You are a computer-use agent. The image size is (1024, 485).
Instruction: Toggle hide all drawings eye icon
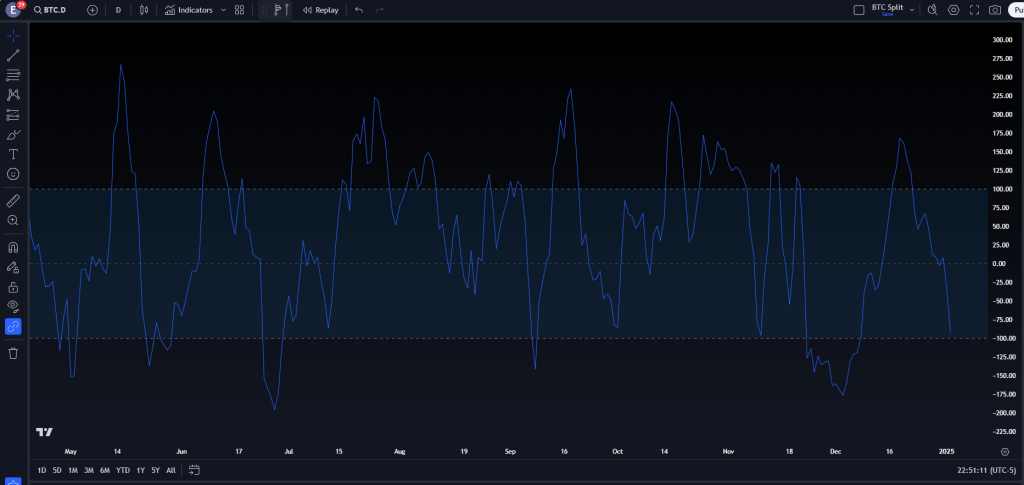click(13, 306)
